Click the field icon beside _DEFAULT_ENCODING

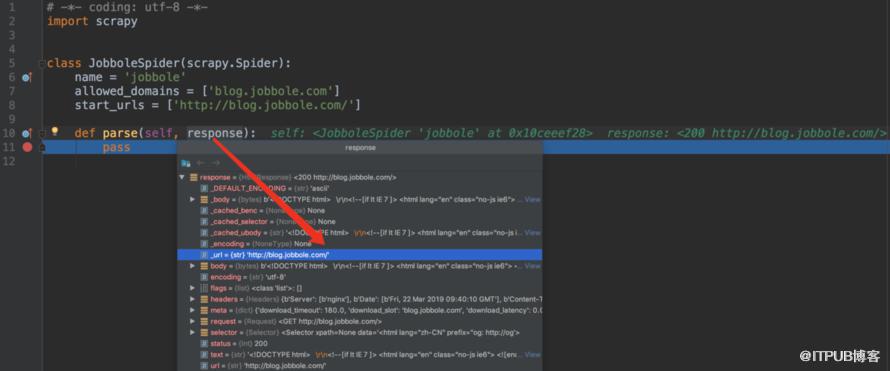click(204, 188)
